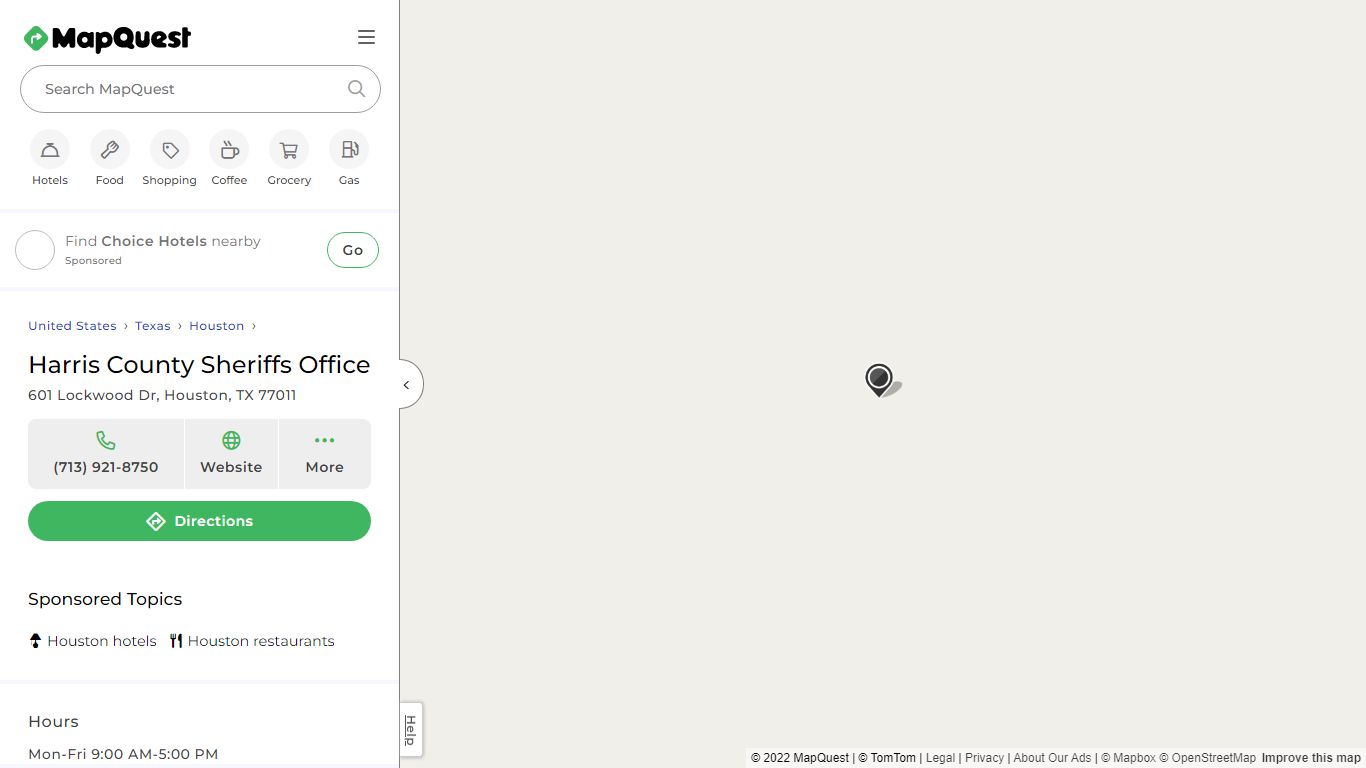This screenshot has width=1366, height=768.
Task: Click the Hours heading
Action: 53,722
